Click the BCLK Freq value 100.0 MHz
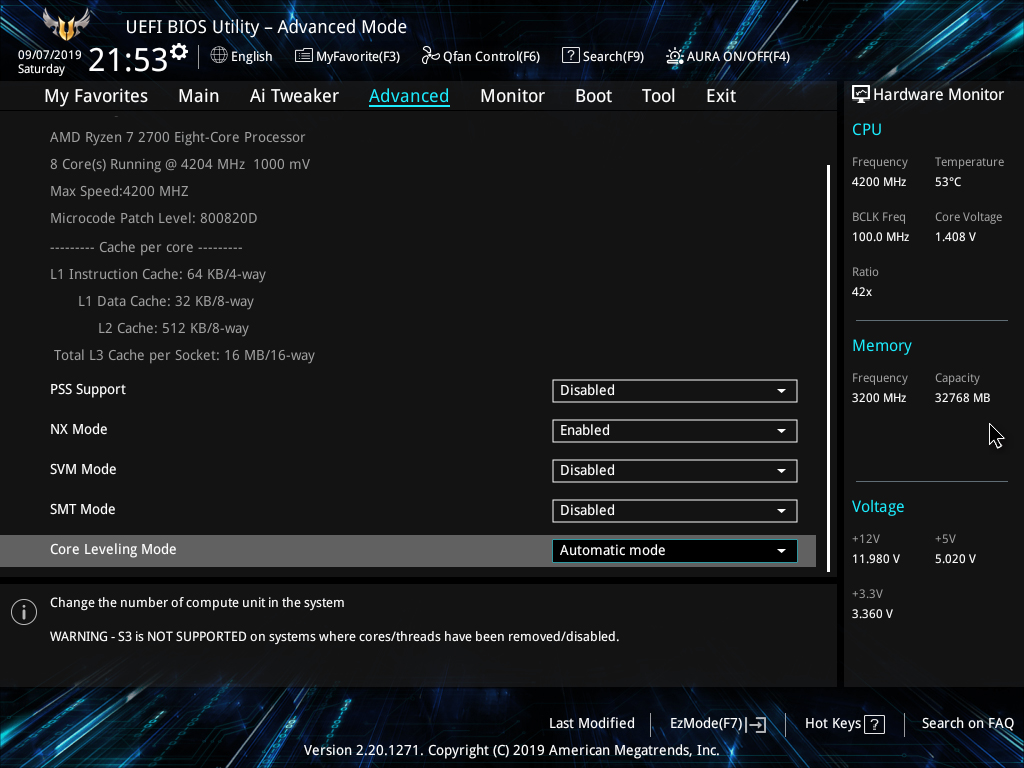This screenshot has height=768, width=1024. click(x=880, y=237)
